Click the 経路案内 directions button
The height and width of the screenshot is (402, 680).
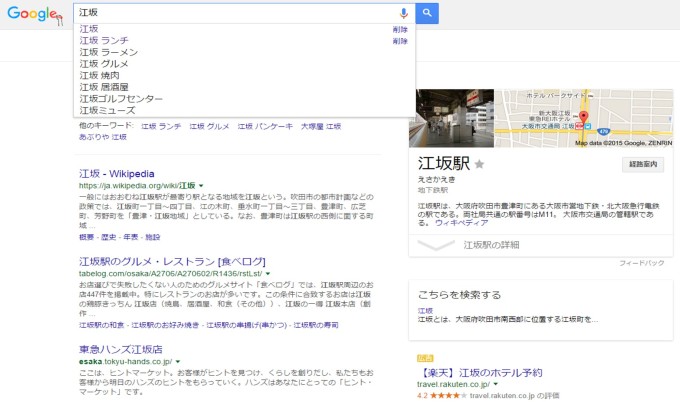tap(643, 164)
